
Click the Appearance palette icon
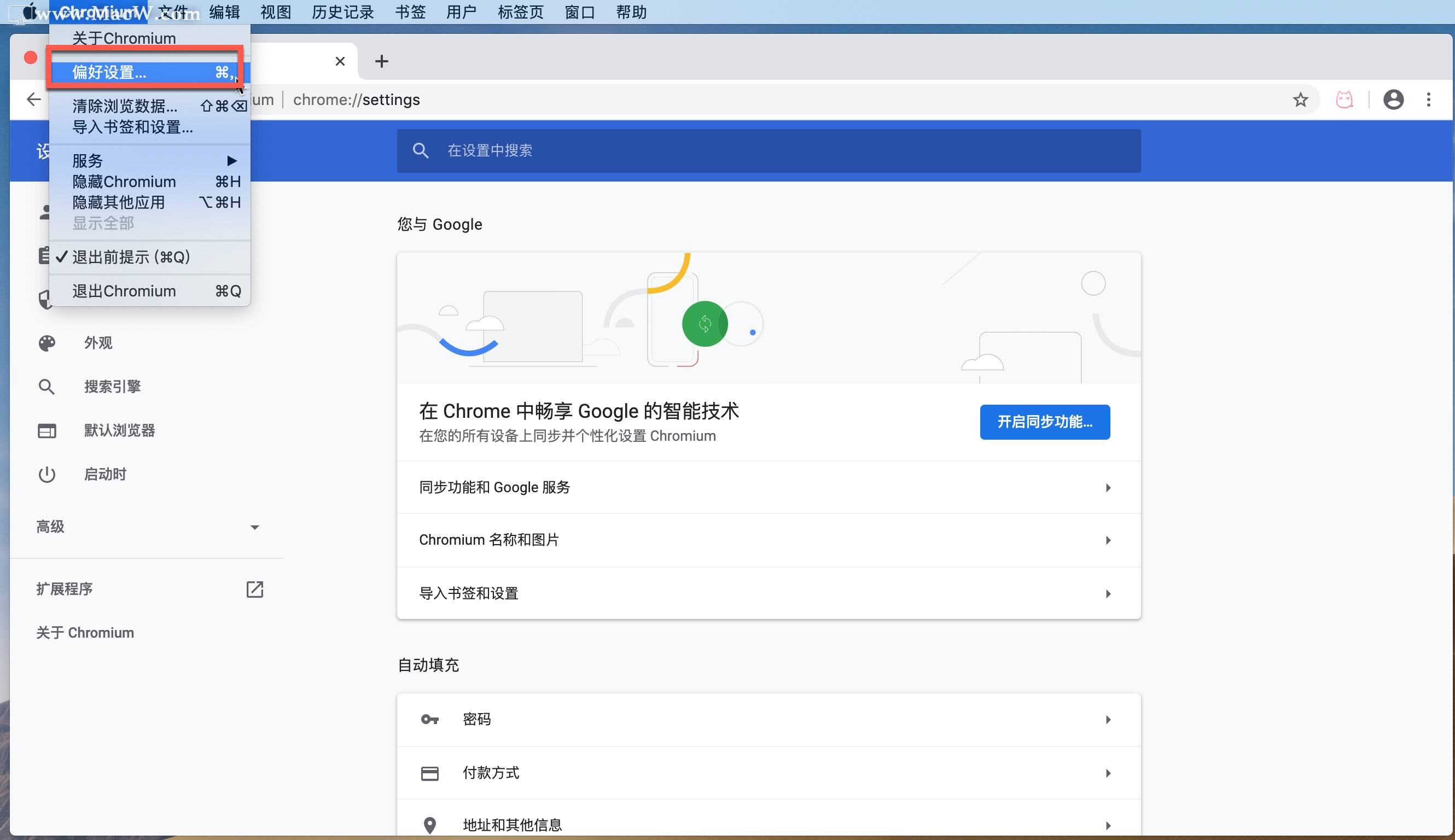(x=46, y=343)
